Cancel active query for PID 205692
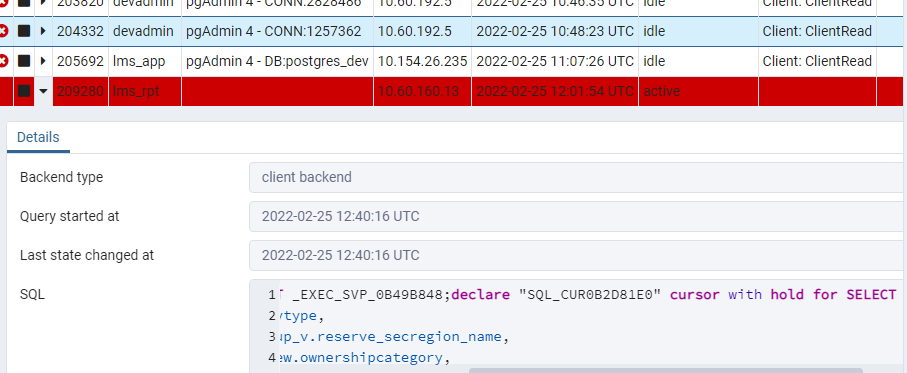The width and height of the screenshot is (907, 373). [24, 61]
